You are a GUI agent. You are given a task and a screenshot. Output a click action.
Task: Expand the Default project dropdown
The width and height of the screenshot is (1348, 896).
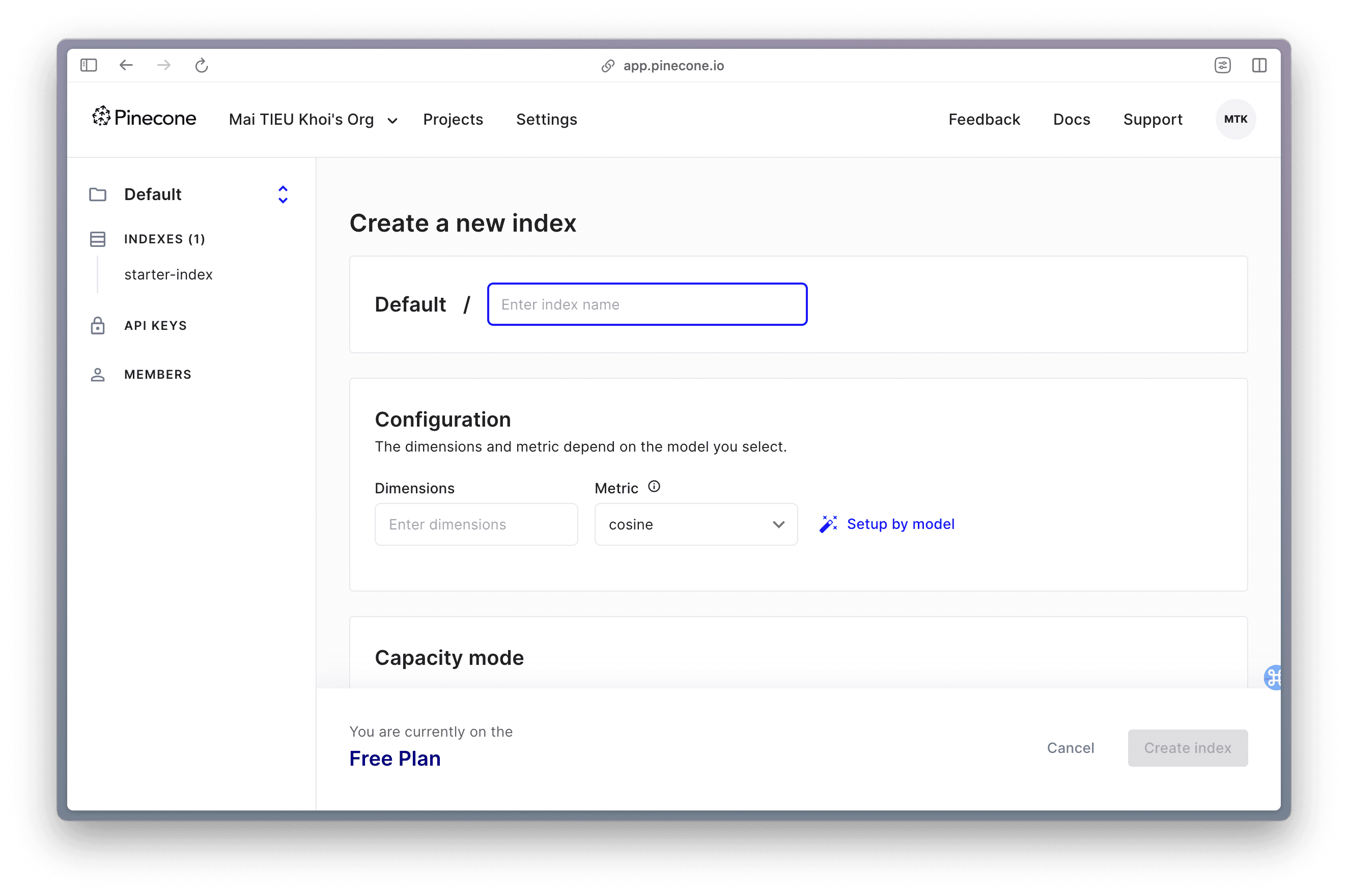point(282,194)
